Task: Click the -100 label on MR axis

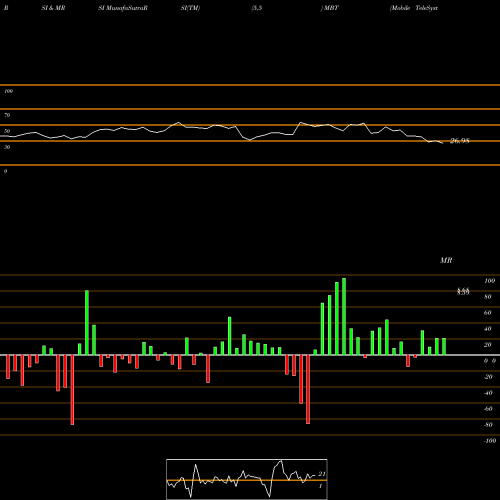Action: coord(489,441)
